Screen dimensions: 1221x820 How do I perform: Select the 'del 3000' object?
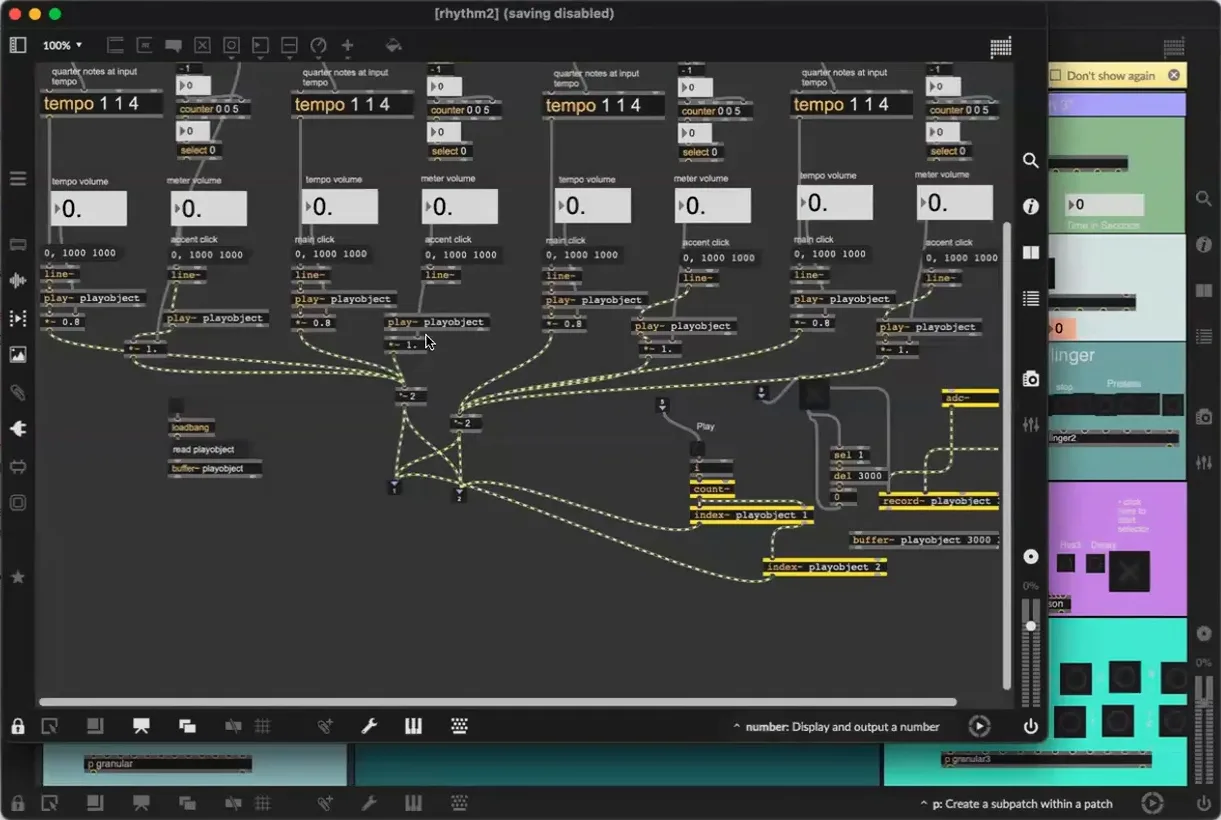pyautogui.click(x=857, y=476)
